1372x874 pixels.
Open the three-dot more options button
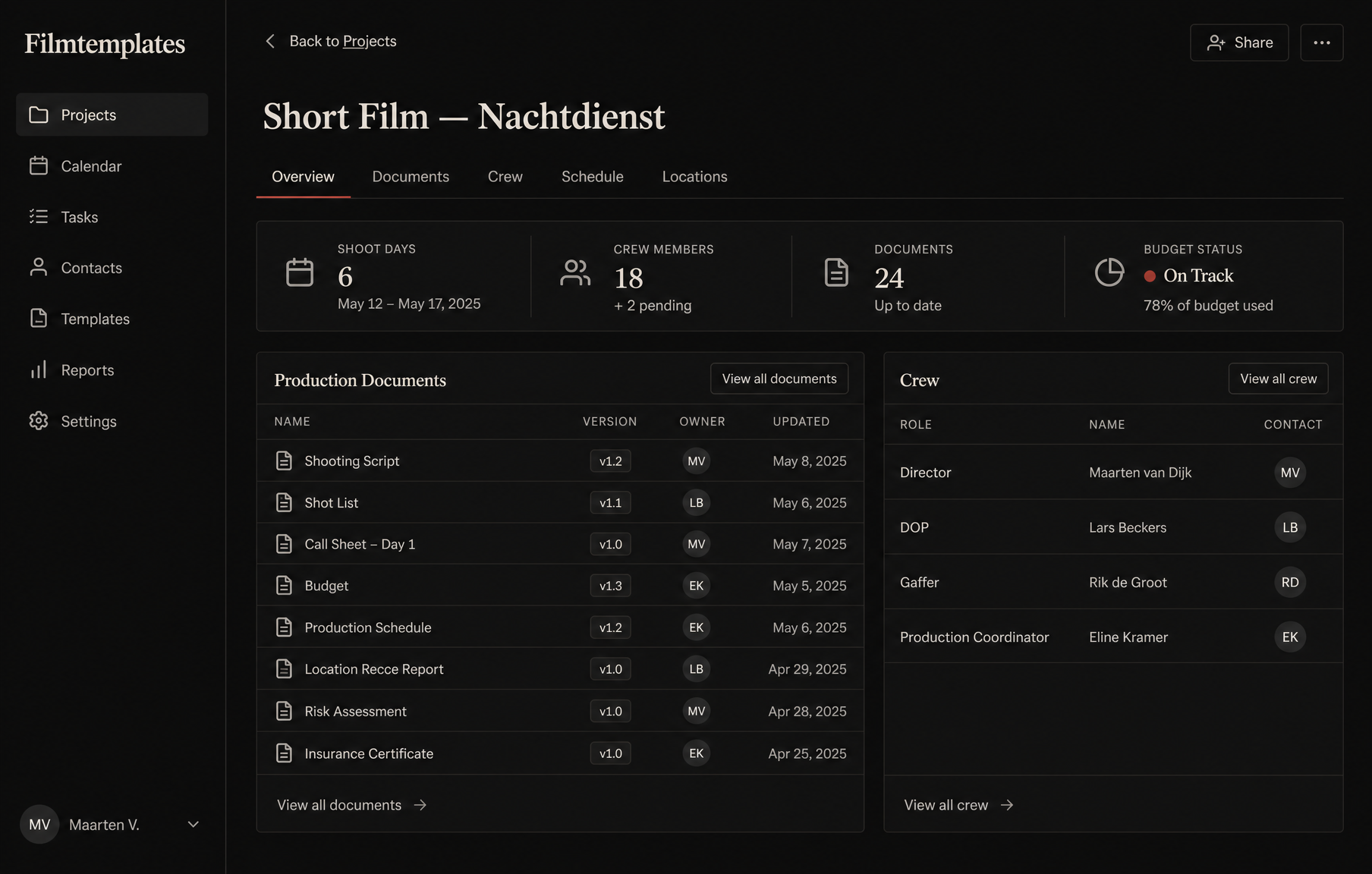(x=1322, y=42)
